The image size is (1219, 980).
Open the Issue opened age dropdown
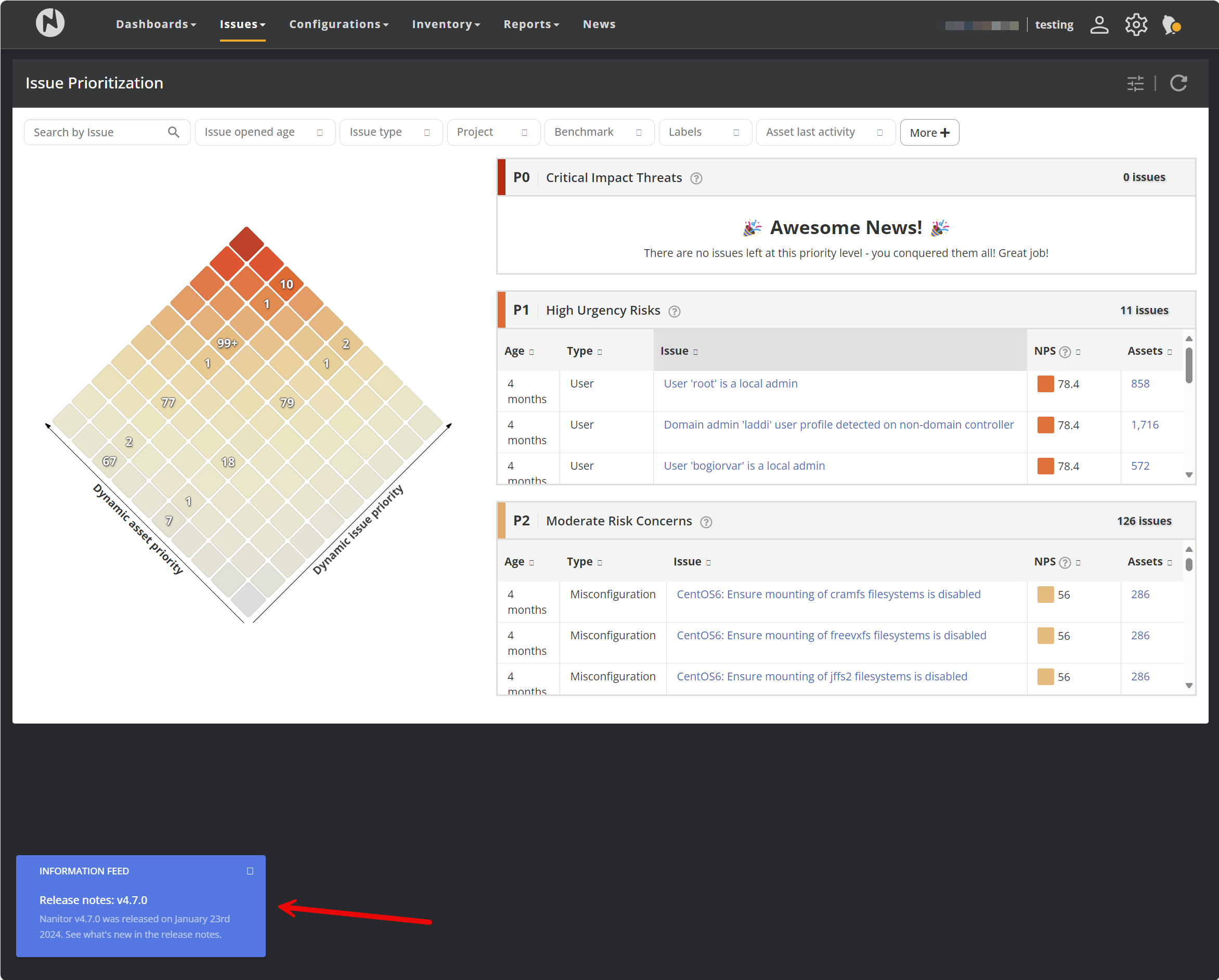tap(265, 132)
